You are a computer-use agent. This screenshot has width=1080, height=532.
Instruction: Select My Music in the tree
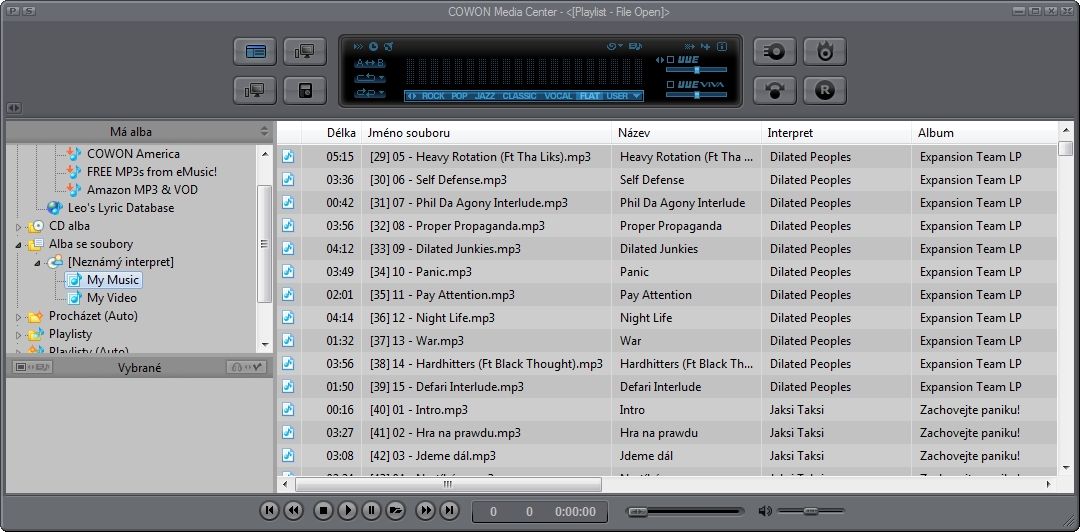113,280
